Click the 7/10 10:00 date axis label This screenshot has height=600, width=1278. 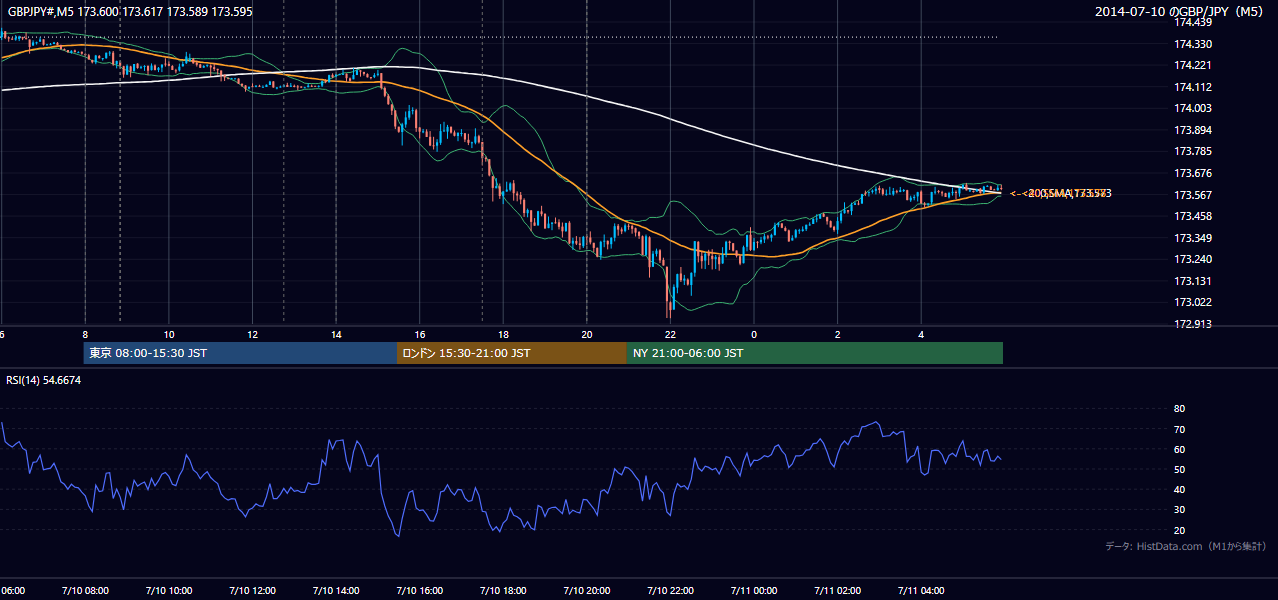(168, 591)
